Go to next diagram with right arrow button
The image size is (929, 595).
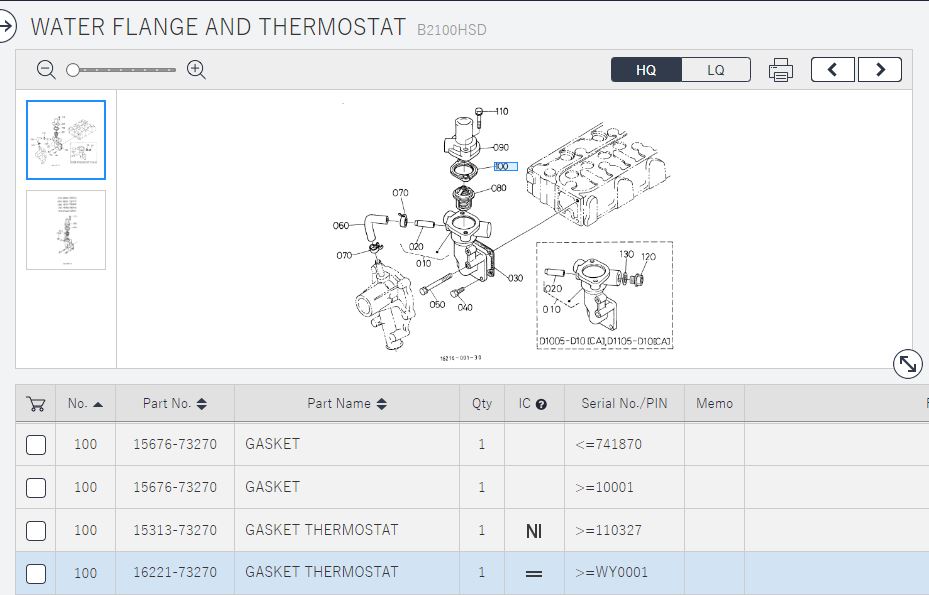pyautogui.click(x=879, y=69)
